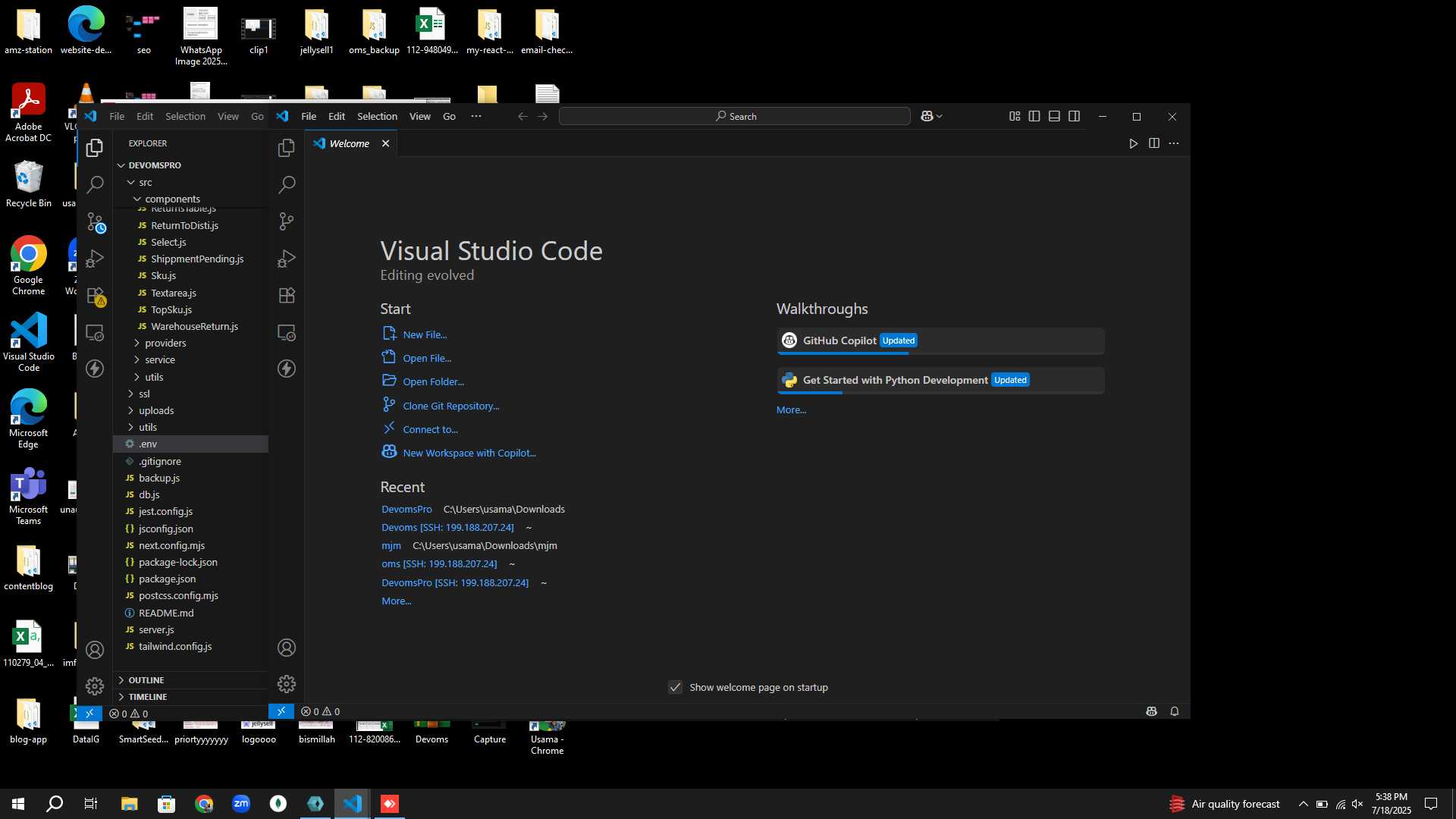Split editor right icon
The width and height of the screenshot is (1456, 819).
point(1153,143)
